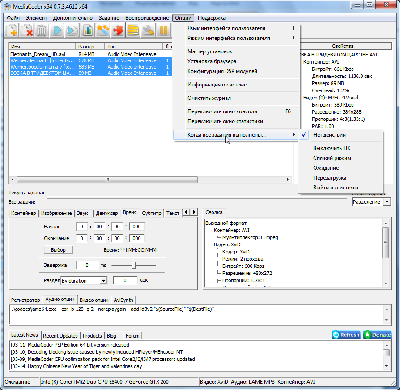400x390 pixels.
Task: Click the wrench settings toolbar icon
Action: 148,31
